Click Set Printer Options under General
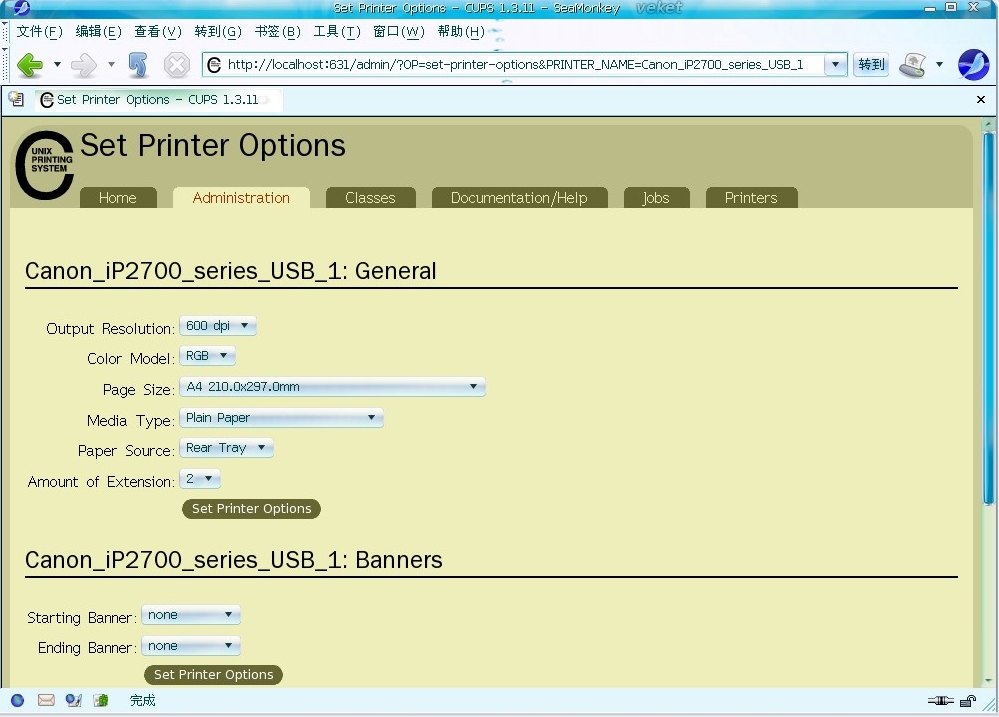 pyautogui.click(x=251, y=509)
